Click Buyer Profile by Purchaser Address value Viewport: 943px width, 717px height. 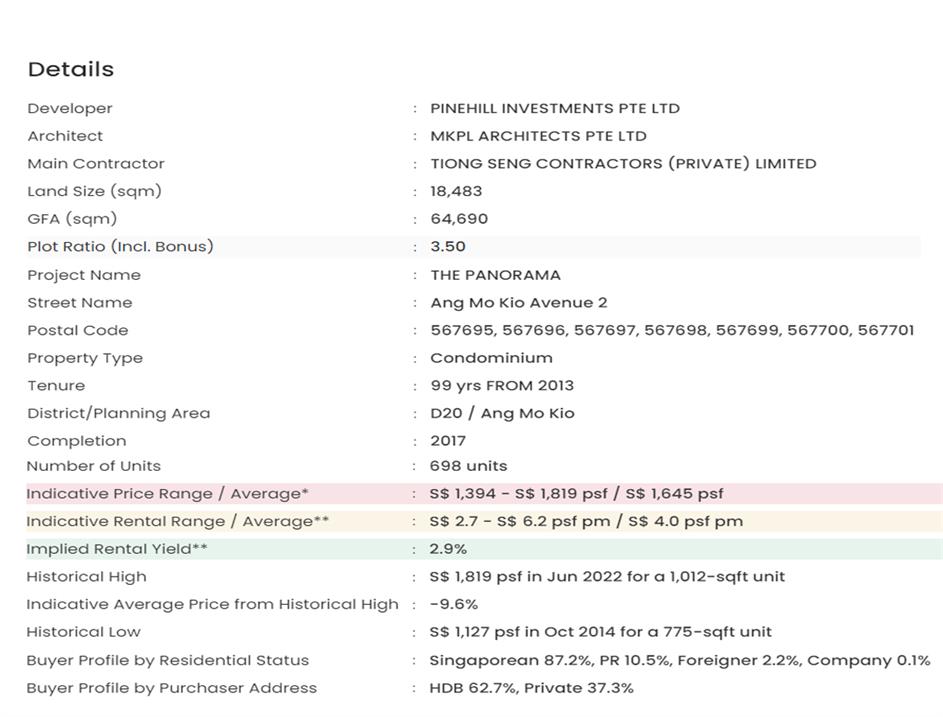click(x=531, y=688)
